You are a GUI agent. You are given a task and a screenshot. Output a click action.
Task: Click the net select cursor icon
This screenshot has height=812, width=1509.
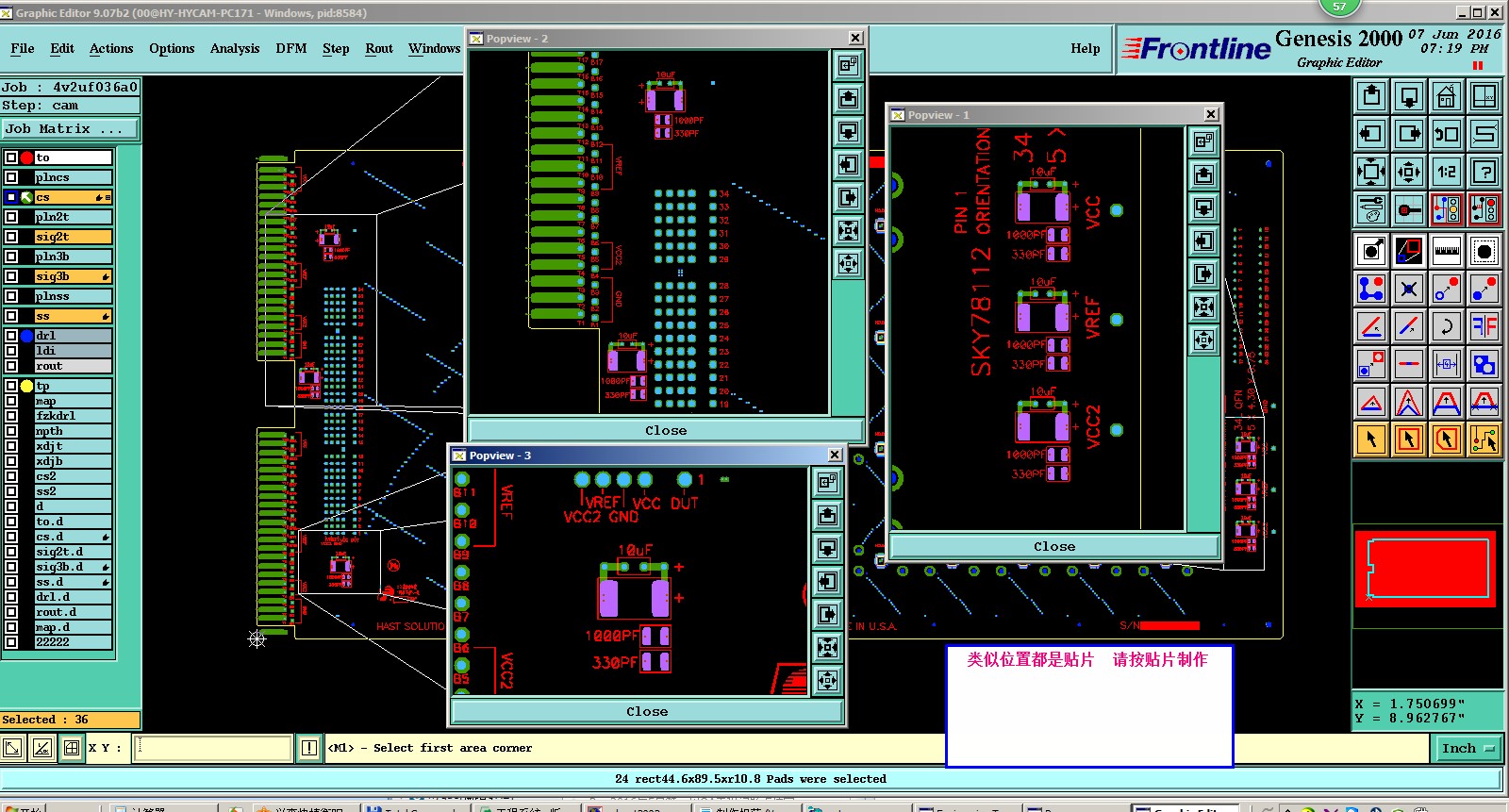(1484, 439)
